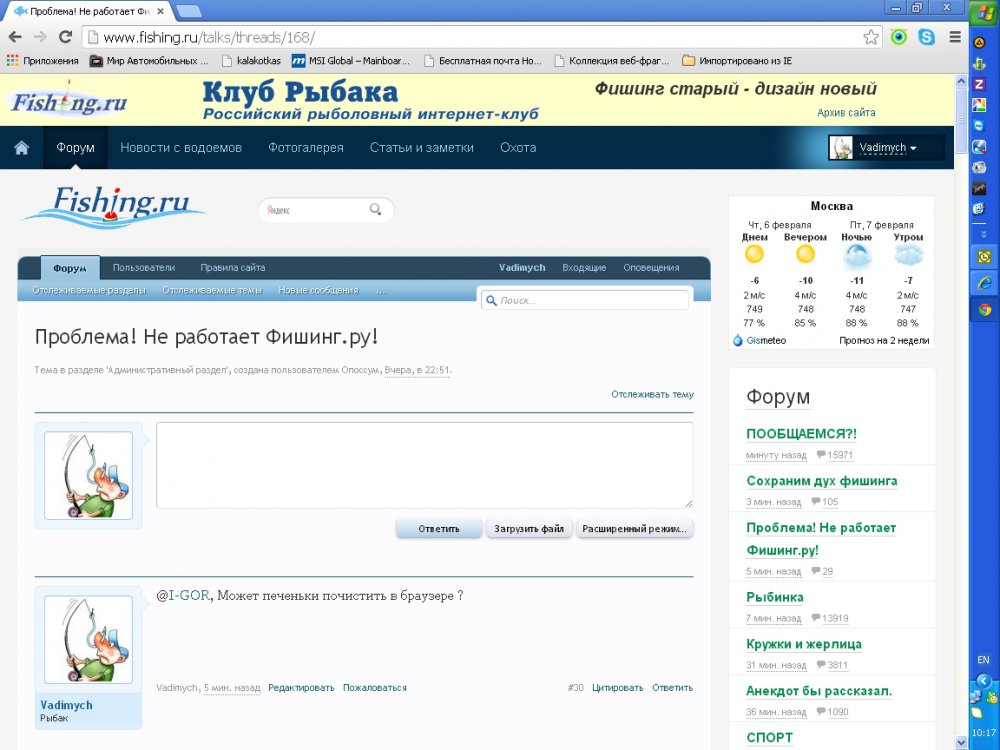
Task: Reload the page with the refresh icon
Action: (65, 37)
